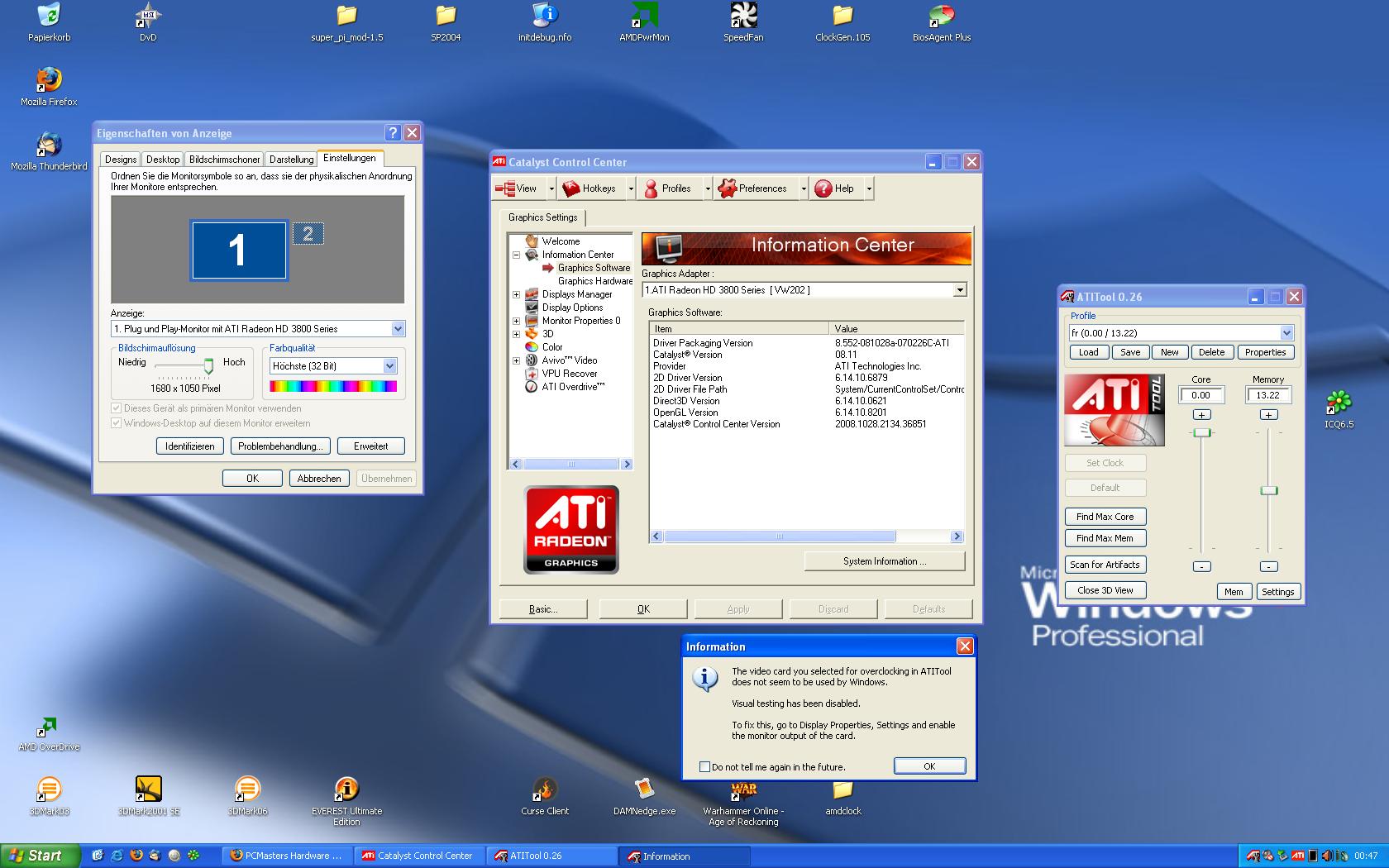Launch Mozilla Thunderbird desktop icon
Viewport: 1389px width, 868px height.
(x=49, y=151)
